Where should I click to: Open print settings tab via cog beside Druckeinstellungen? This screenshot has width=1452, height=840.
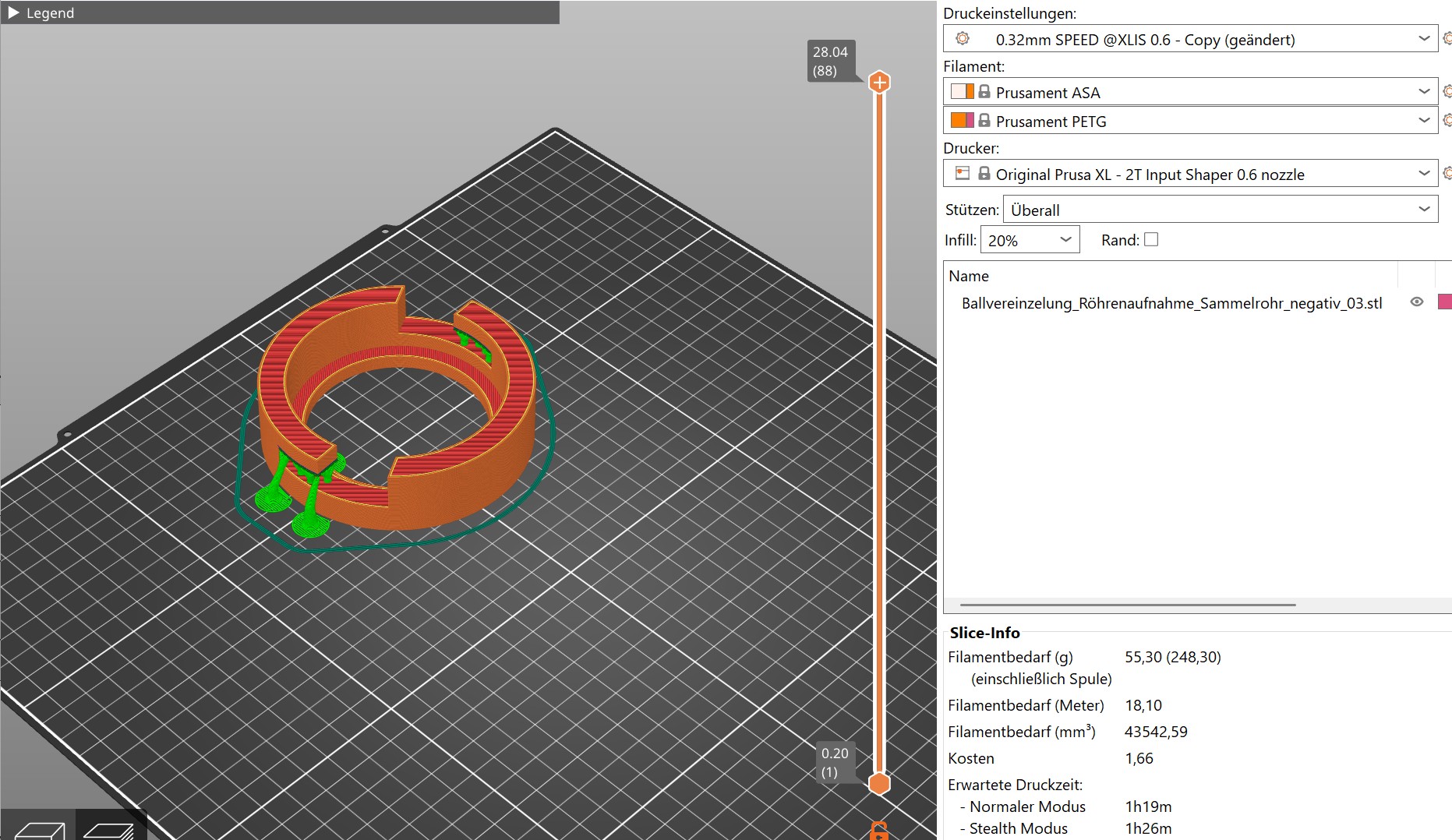(1447, 38)
